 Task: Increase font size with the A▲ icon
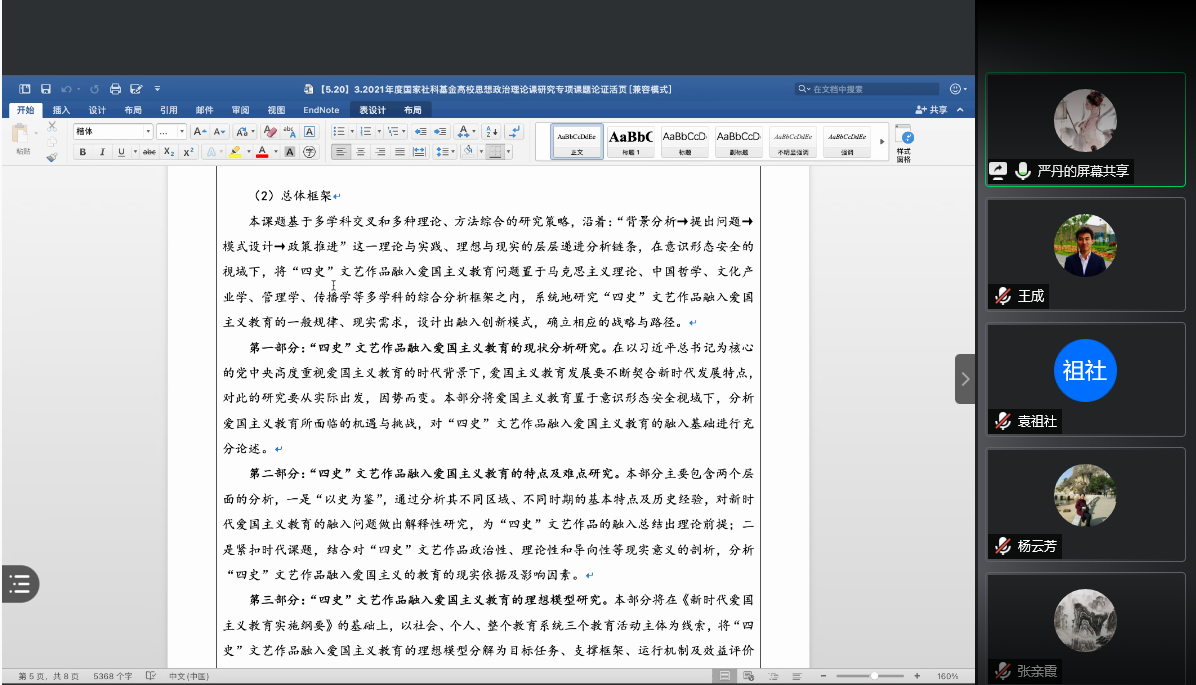(x=199, y=131)
